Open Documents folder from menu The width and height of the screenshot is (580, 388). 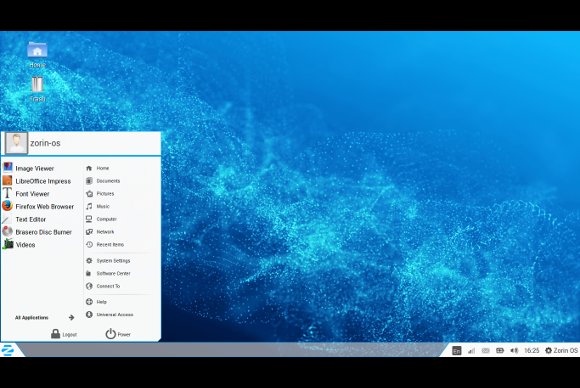click(x=103, y=181)
